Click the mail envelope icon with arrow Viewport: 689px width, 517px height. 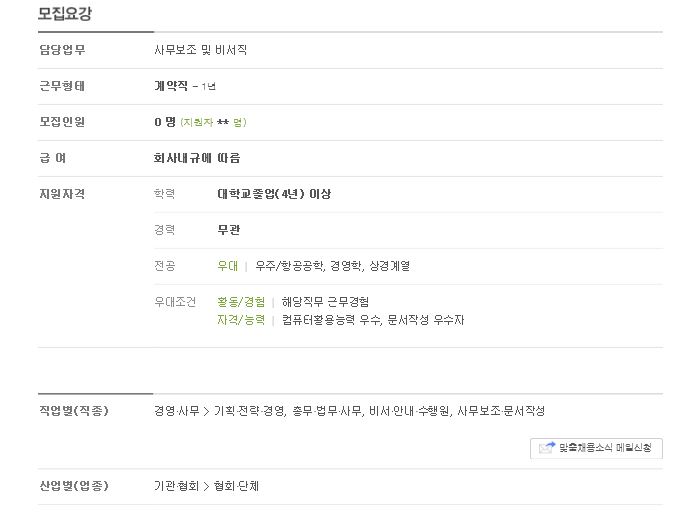pyautogui.click(x=547, y=448)
